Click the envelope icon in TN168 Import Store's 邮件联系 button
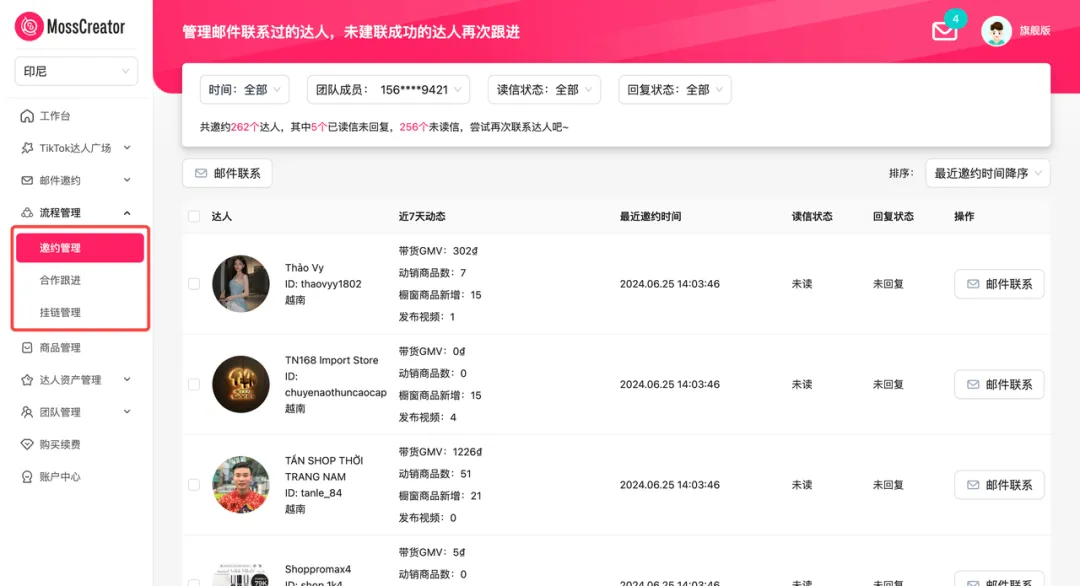This screenshot has height=586, width=1080. 973,384
